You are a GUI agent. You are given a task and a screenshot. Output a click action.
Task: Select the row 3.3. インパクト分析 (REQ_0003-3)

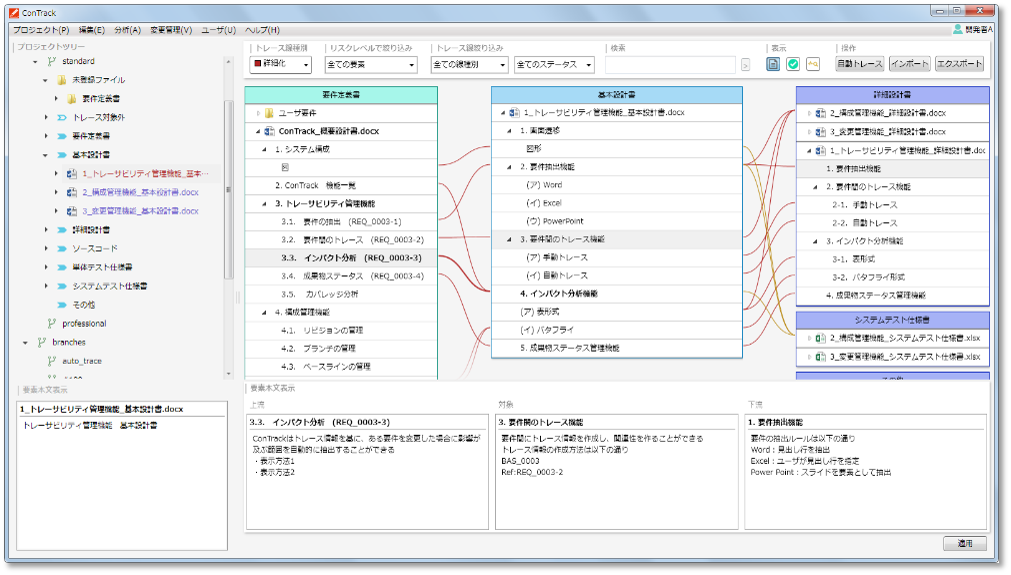(x=341, y=258)
